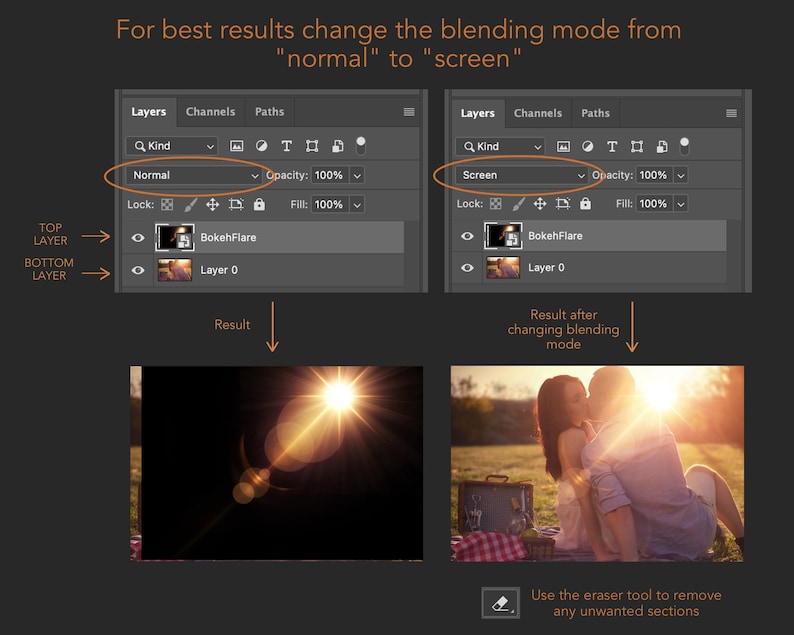Open left Layers panel hamburger menu
Image resolution: width=794 pixels, height=635 pixels.
[409, 112]
